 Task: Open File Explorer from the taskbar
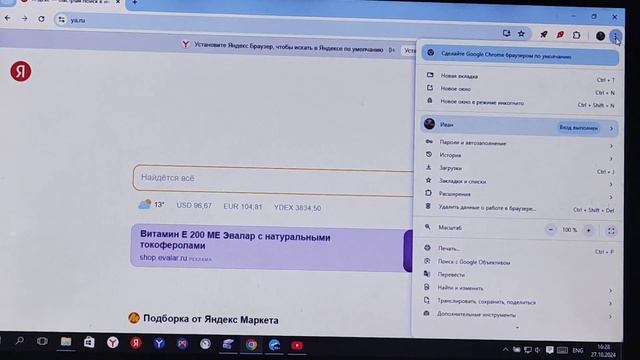pyautogui.click(x=66, y=341)
